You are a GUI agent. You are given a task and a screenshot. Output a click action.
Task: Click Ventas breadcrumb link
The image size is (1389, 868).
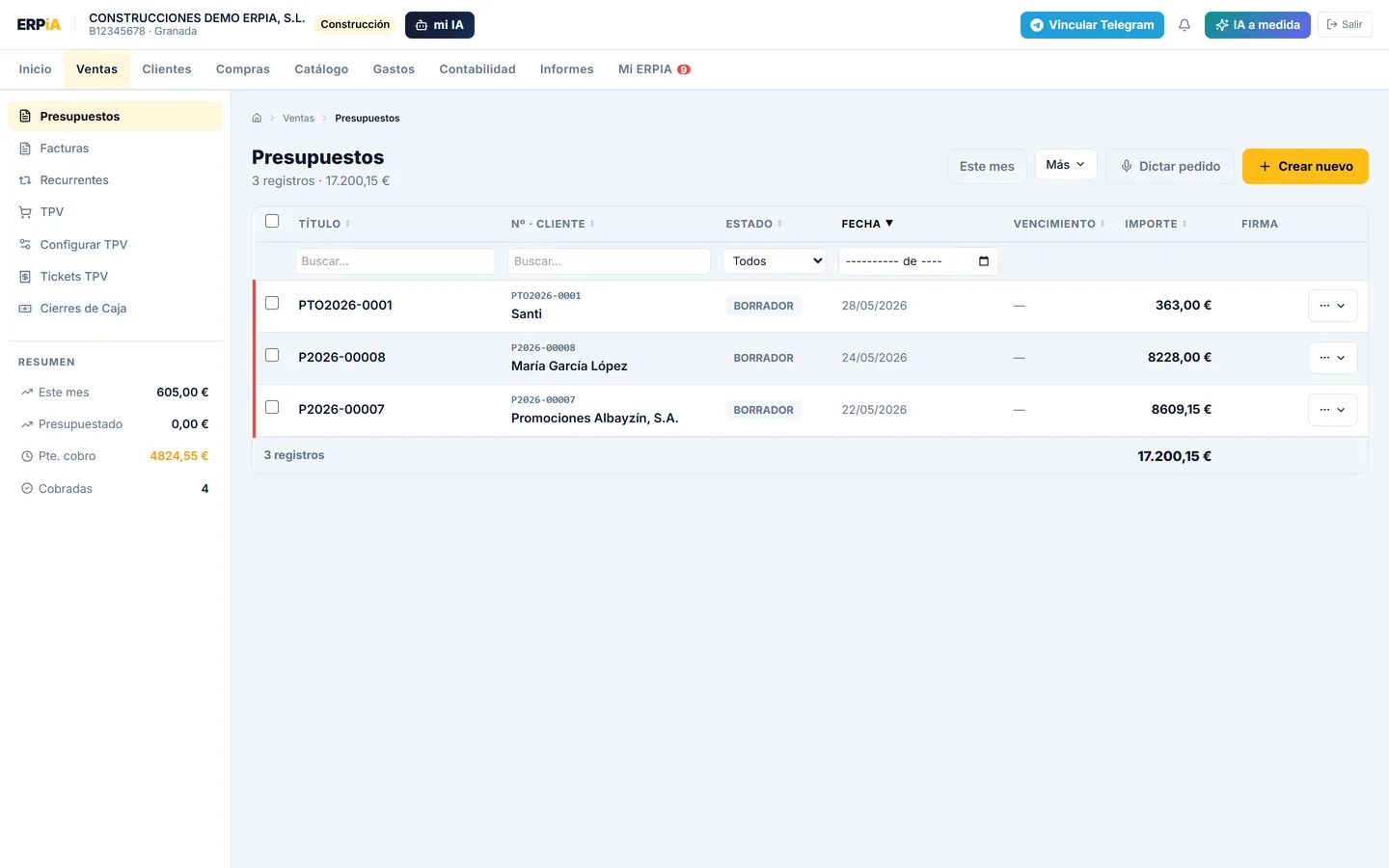coord(298,118)
